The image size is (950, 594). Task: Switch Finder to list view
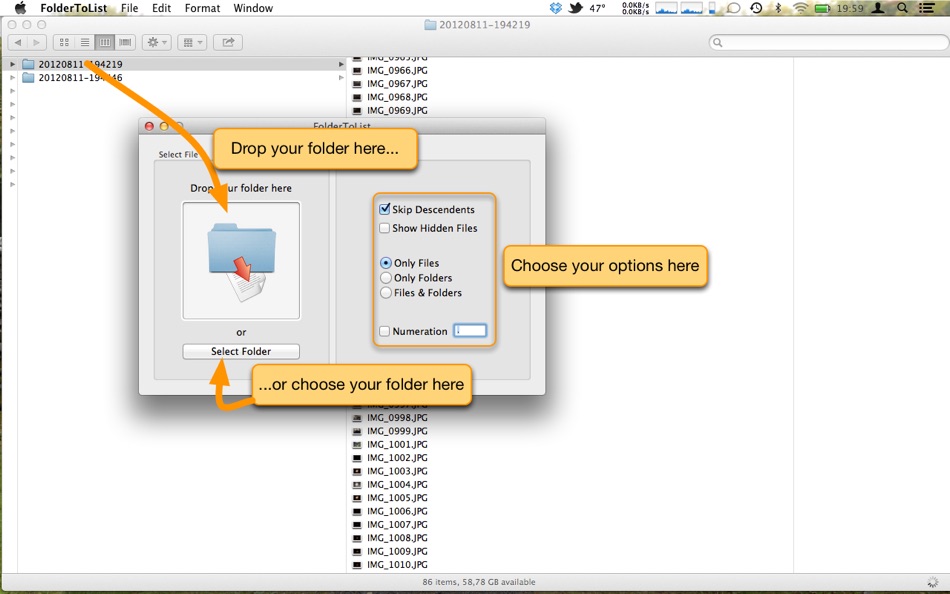pos(85,42)
